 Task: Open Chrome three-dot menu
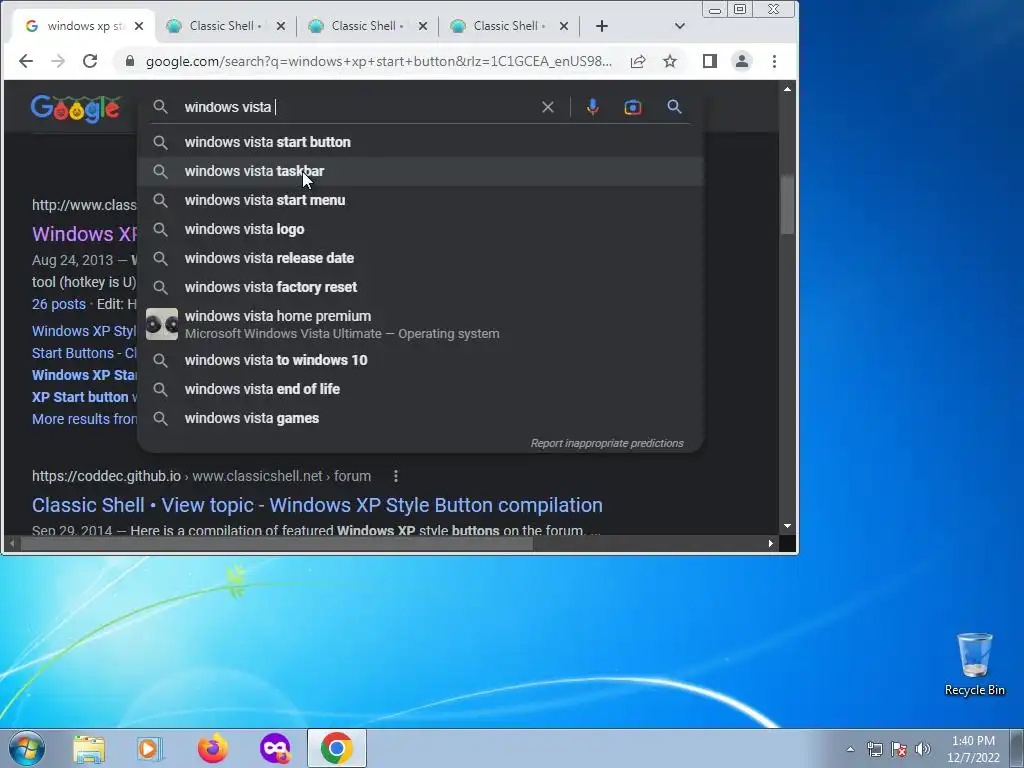coord(775,61)
